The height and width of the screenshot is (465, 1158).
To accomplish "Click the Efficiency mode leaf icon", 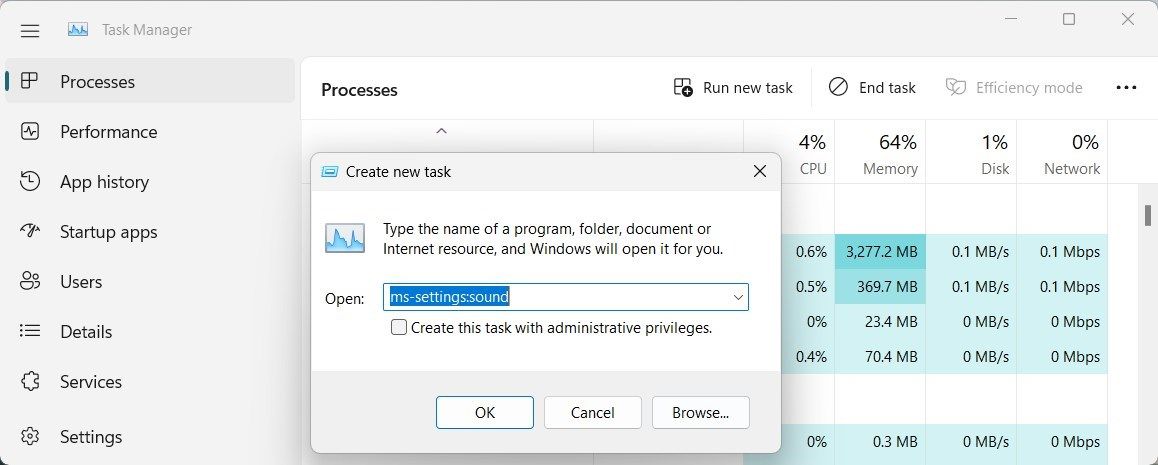I will click(956, 87).
